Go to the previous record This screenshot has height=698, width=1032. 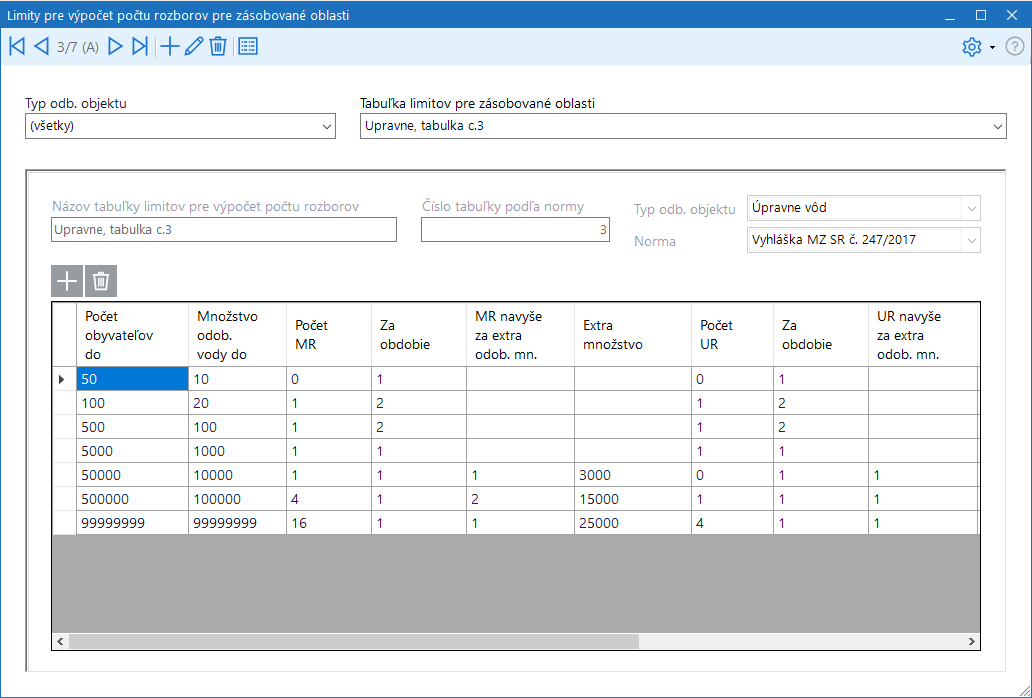pyautogui.click(x=41, y=46)
